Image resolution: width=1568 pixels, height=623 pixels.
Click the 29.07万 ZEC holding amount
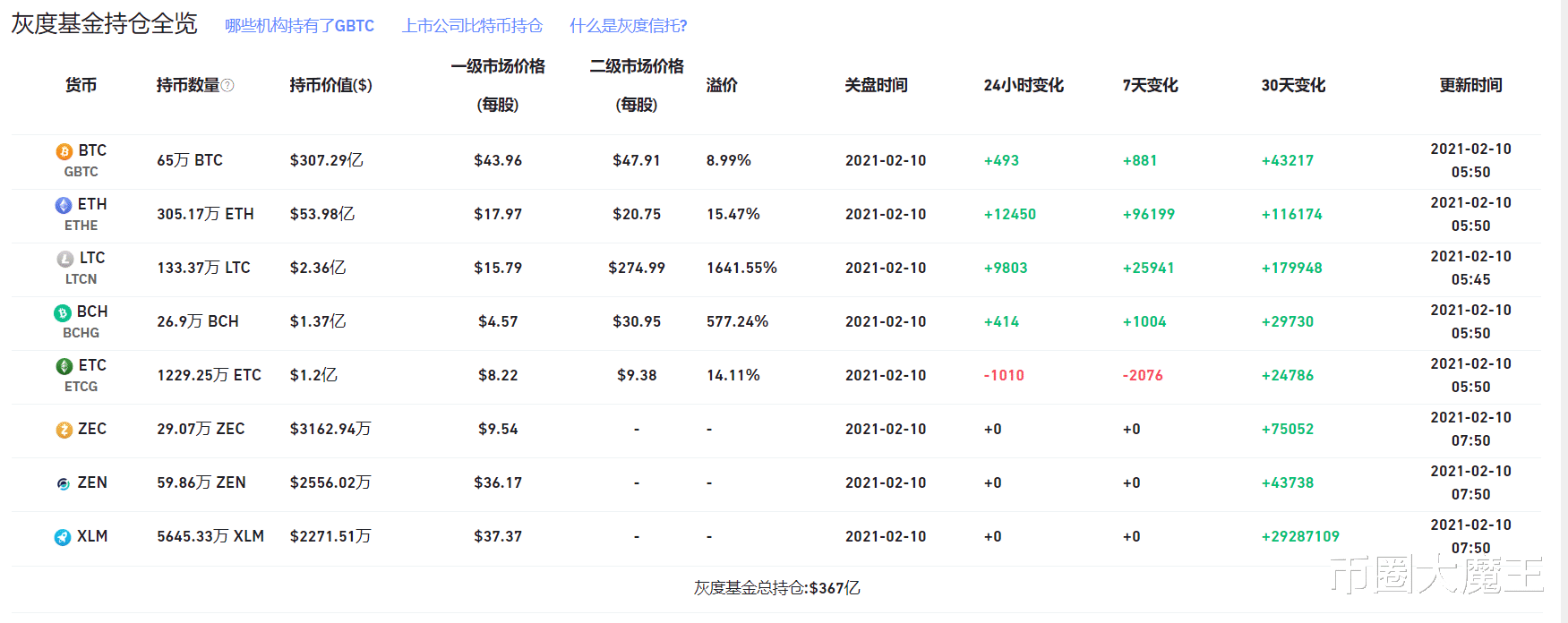[201, 429]
